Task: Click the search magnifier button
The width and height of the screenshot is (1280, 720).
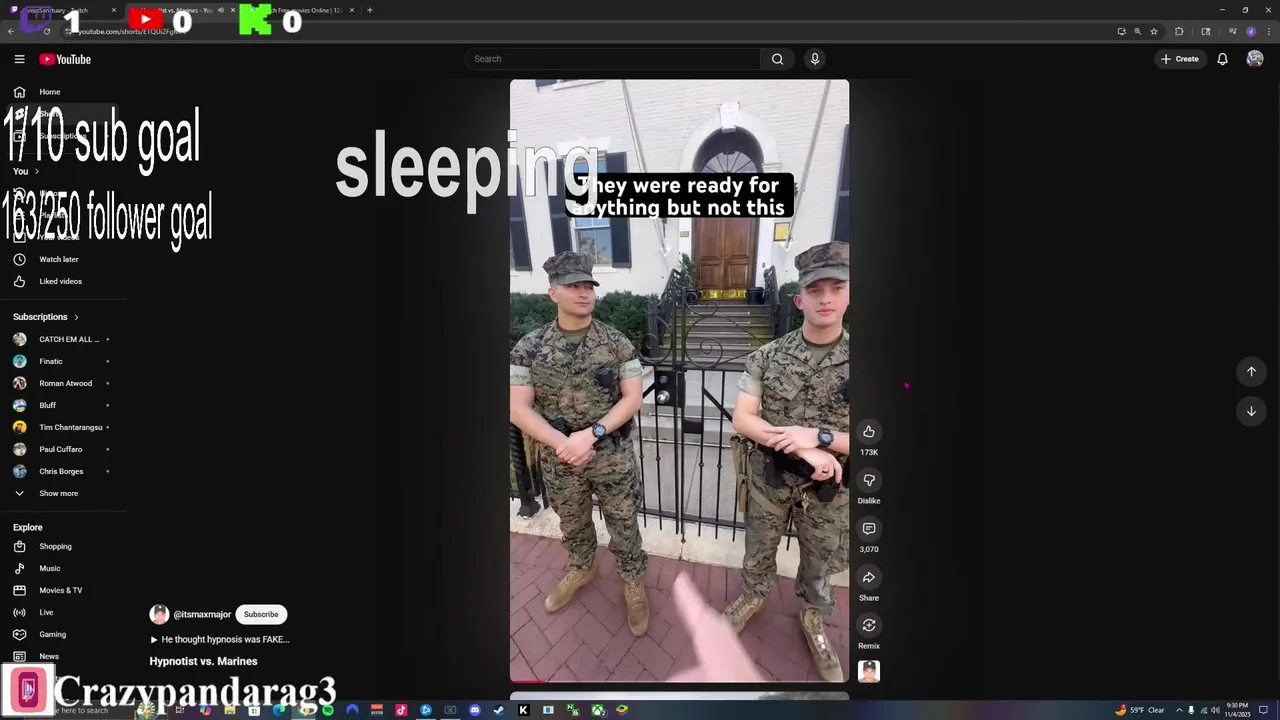Action: (x=777, y=59)
